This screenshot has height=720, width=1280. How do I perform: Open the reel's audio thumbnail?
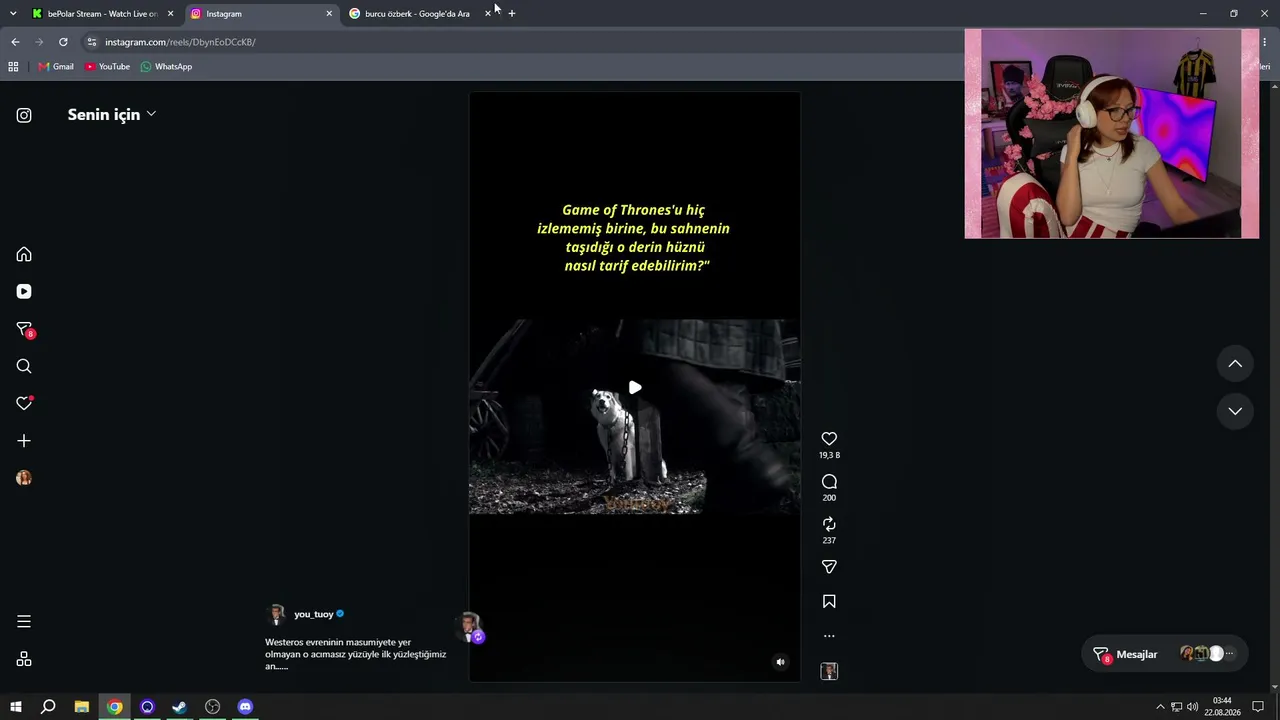pos(829,671)
